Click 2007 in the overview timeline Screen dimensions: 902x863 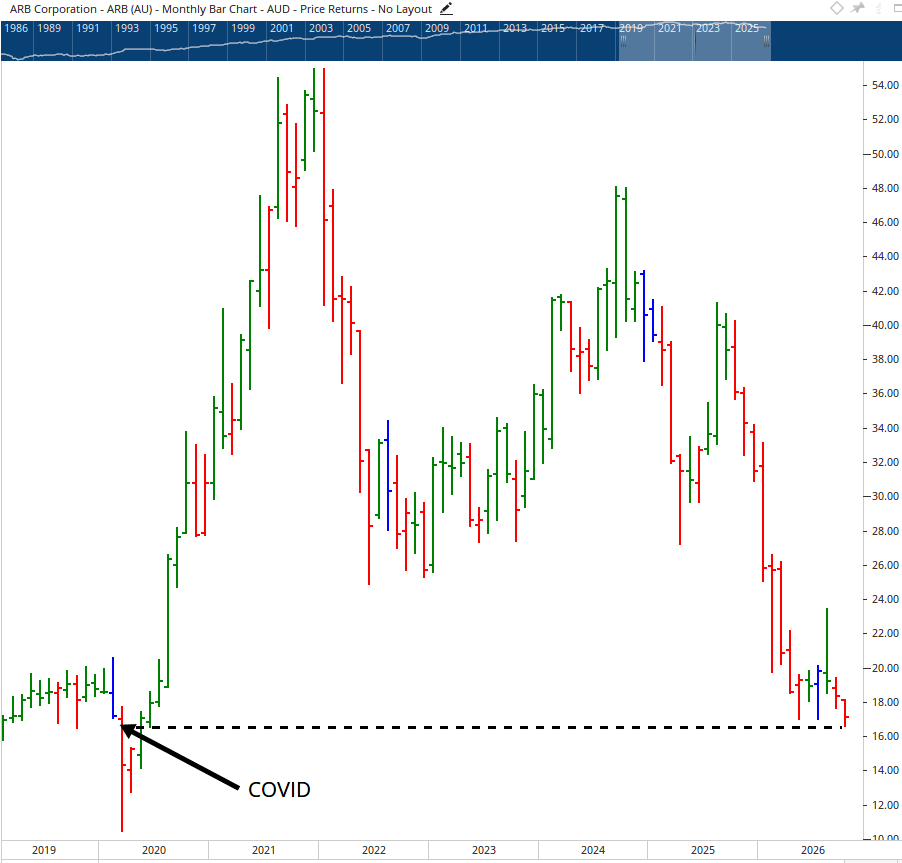click(x=398, y=28)
